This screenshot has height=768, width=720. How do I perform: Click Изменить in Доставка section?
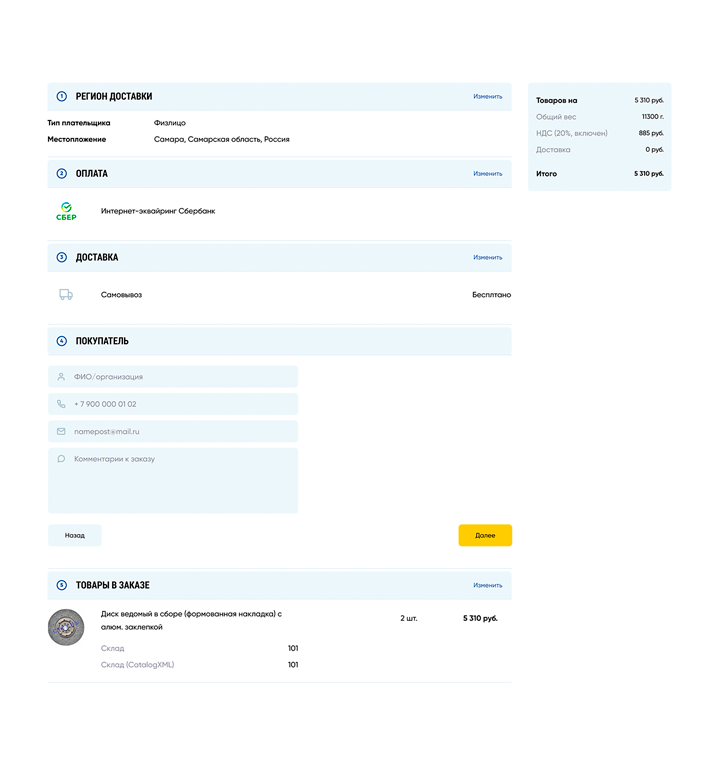487,258
